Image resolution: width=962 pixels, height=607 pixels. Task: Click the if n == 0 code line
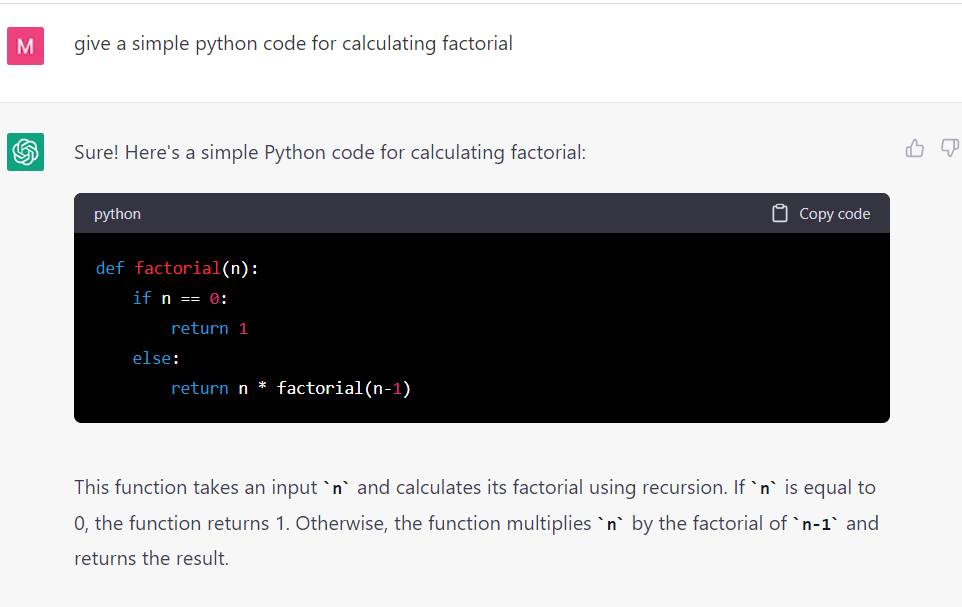click(180, 298)
